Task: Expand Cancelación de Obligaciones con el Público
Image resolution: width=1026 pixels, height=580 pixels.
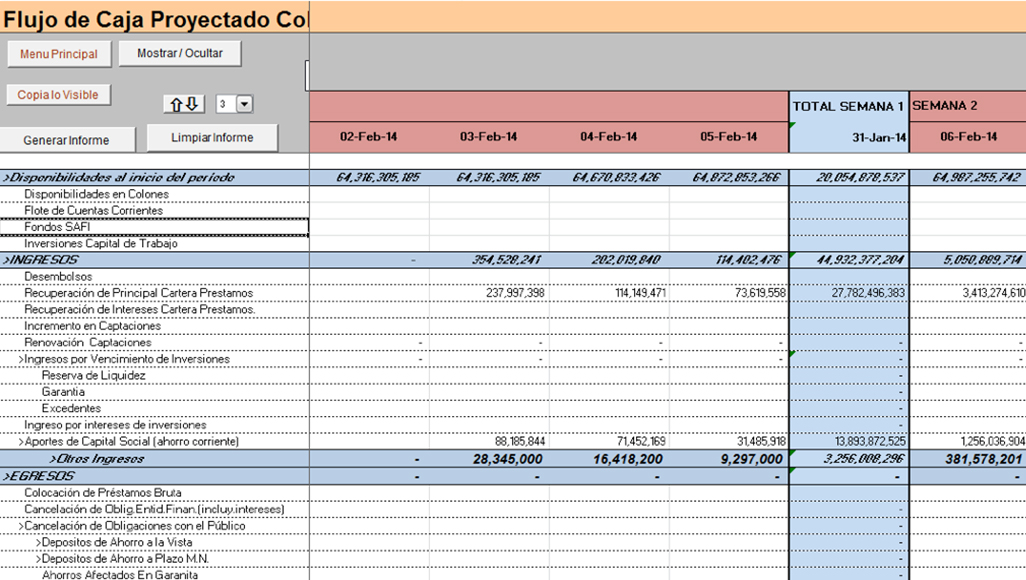Action: pyautogui.click(x=132, y=526)
